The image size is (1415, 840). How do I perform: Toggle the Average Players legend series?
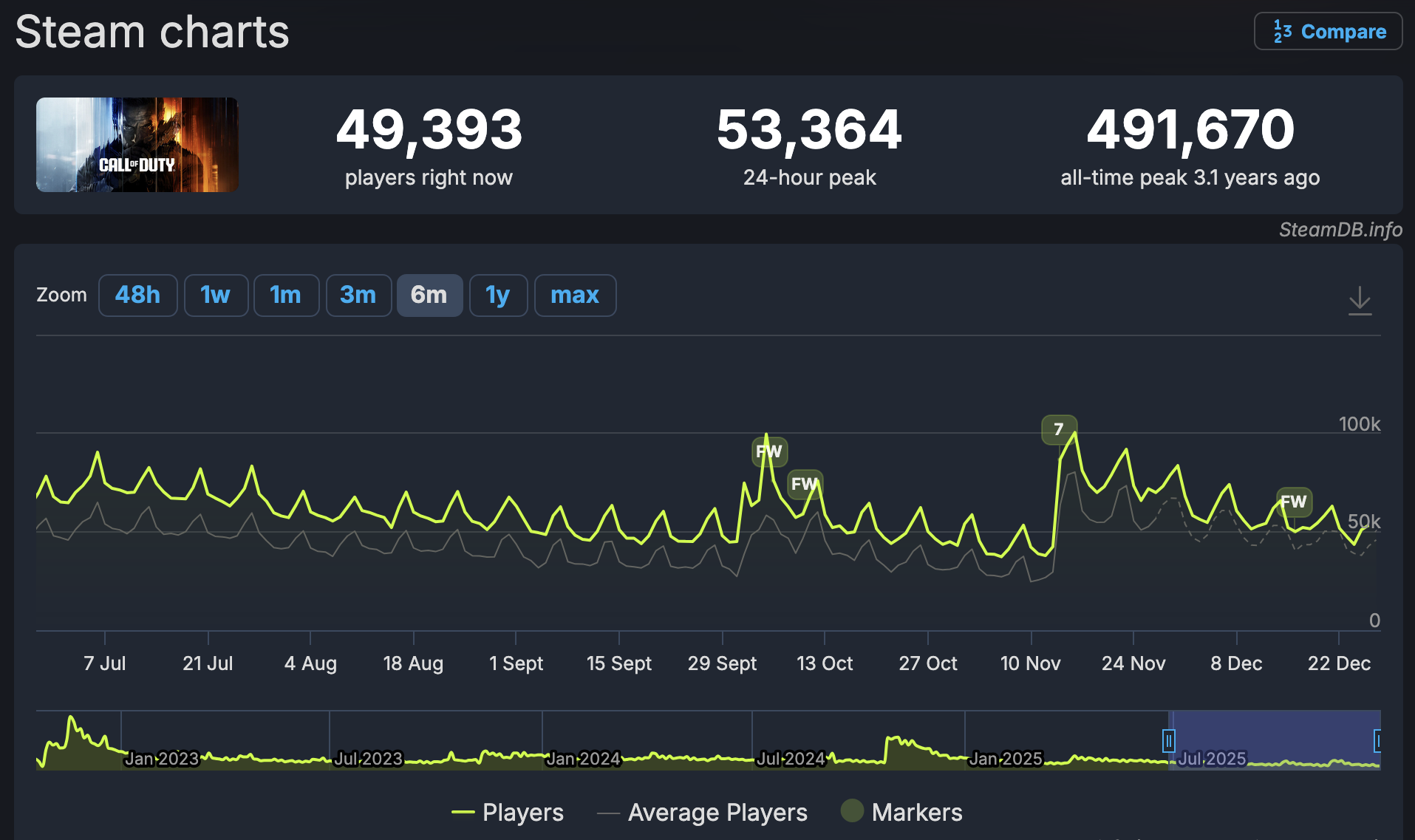coord(702,813)
